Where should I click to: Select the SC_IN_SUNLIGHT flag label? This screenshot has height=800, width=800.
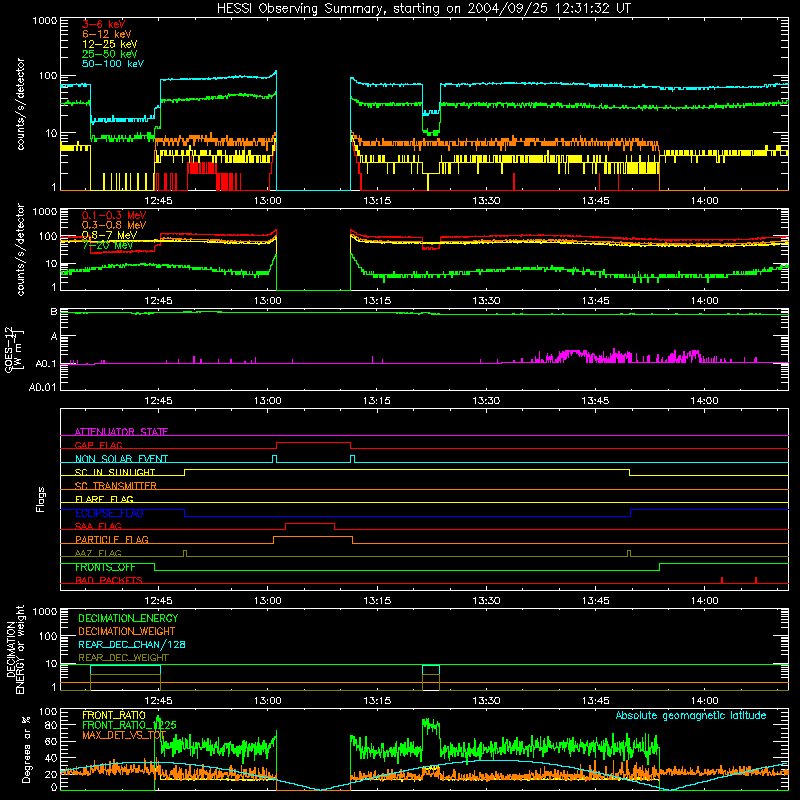pos(115,472)
